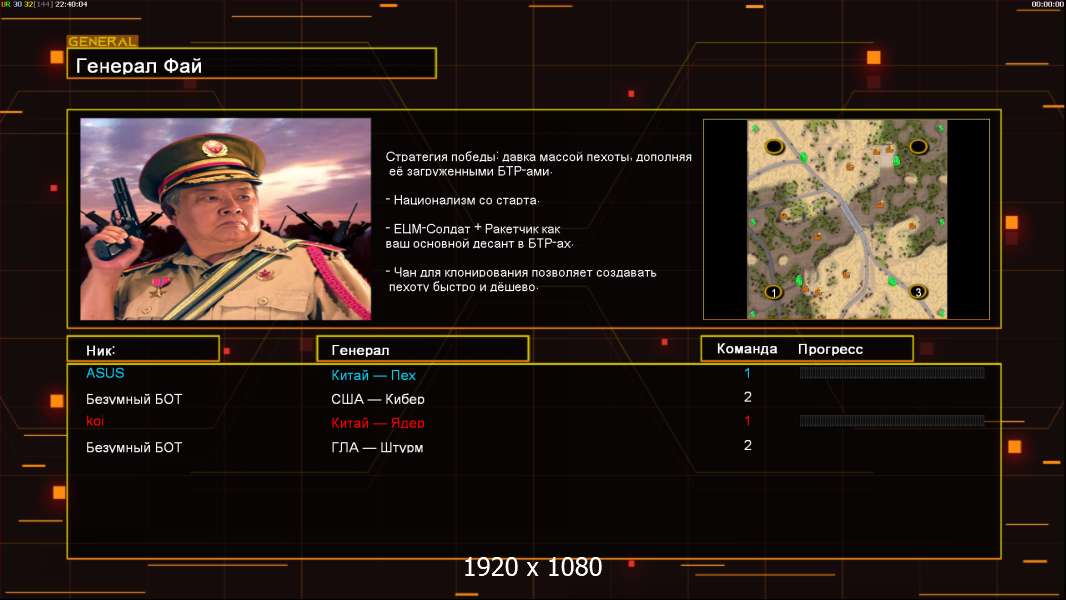Select 'Безумный БОТ' in the США row
The width and height of the screenshot is (1066, 600).
[134, 399]
